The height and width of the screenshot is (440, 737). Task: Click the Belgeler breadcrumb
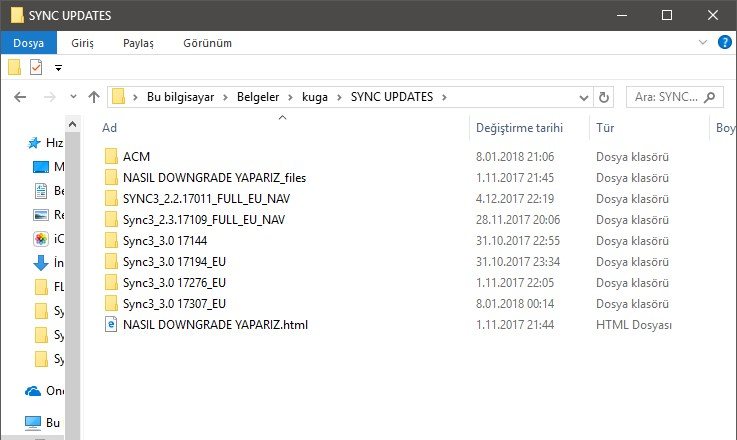tap(258, 97)
